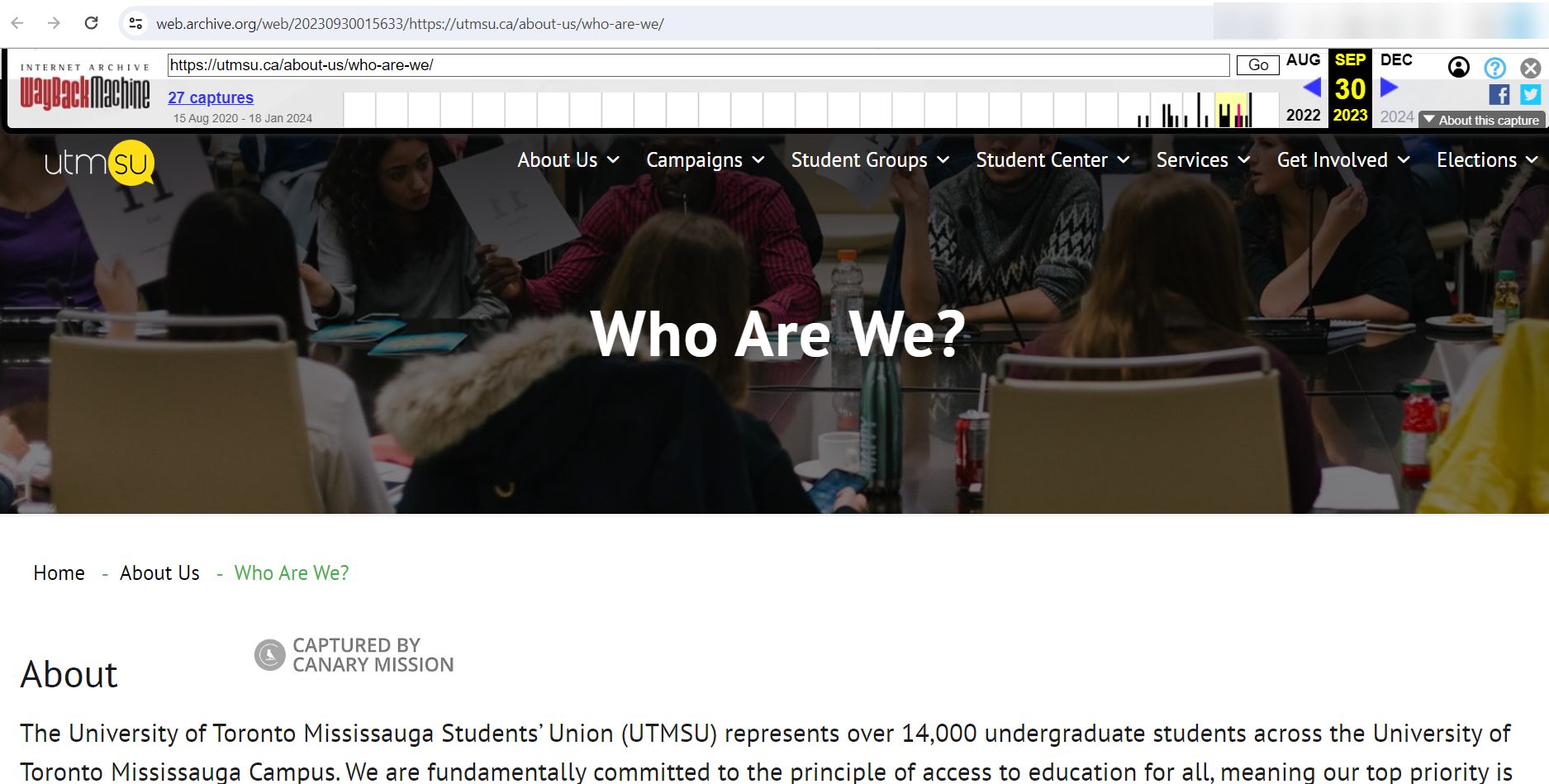The image size is (1549, 784).
Task: Open the Wayback Machine help icon
Action: tap(1494, 67)
